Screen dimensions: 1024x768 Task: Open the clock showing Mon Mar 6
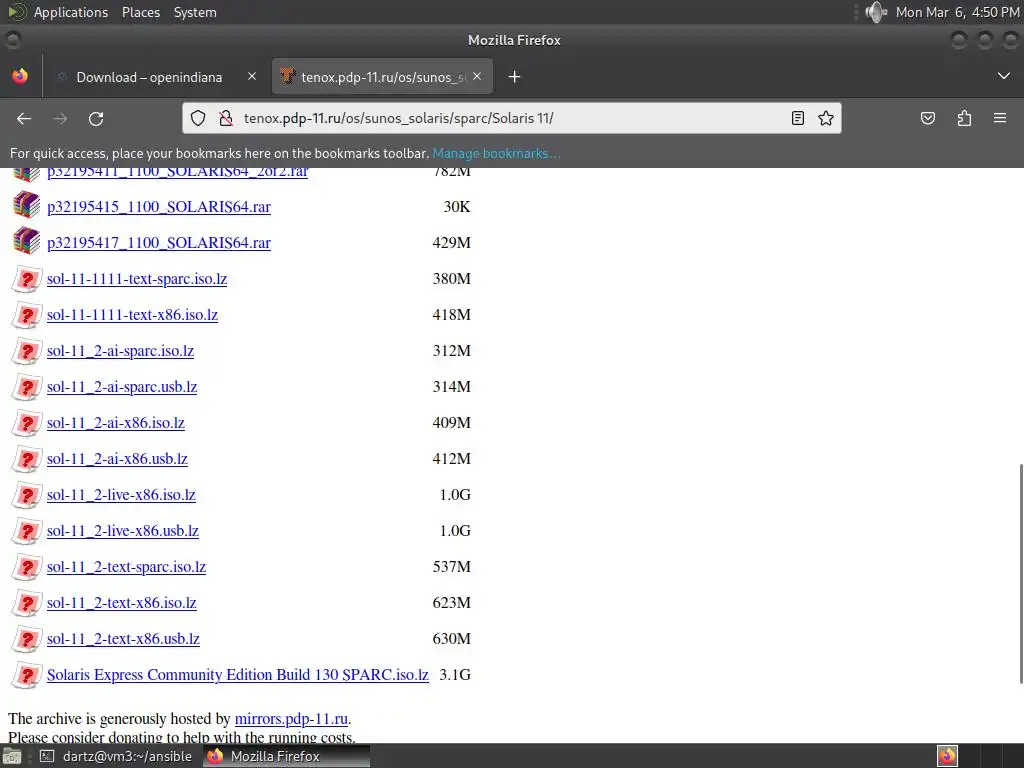tap(957, 12)
